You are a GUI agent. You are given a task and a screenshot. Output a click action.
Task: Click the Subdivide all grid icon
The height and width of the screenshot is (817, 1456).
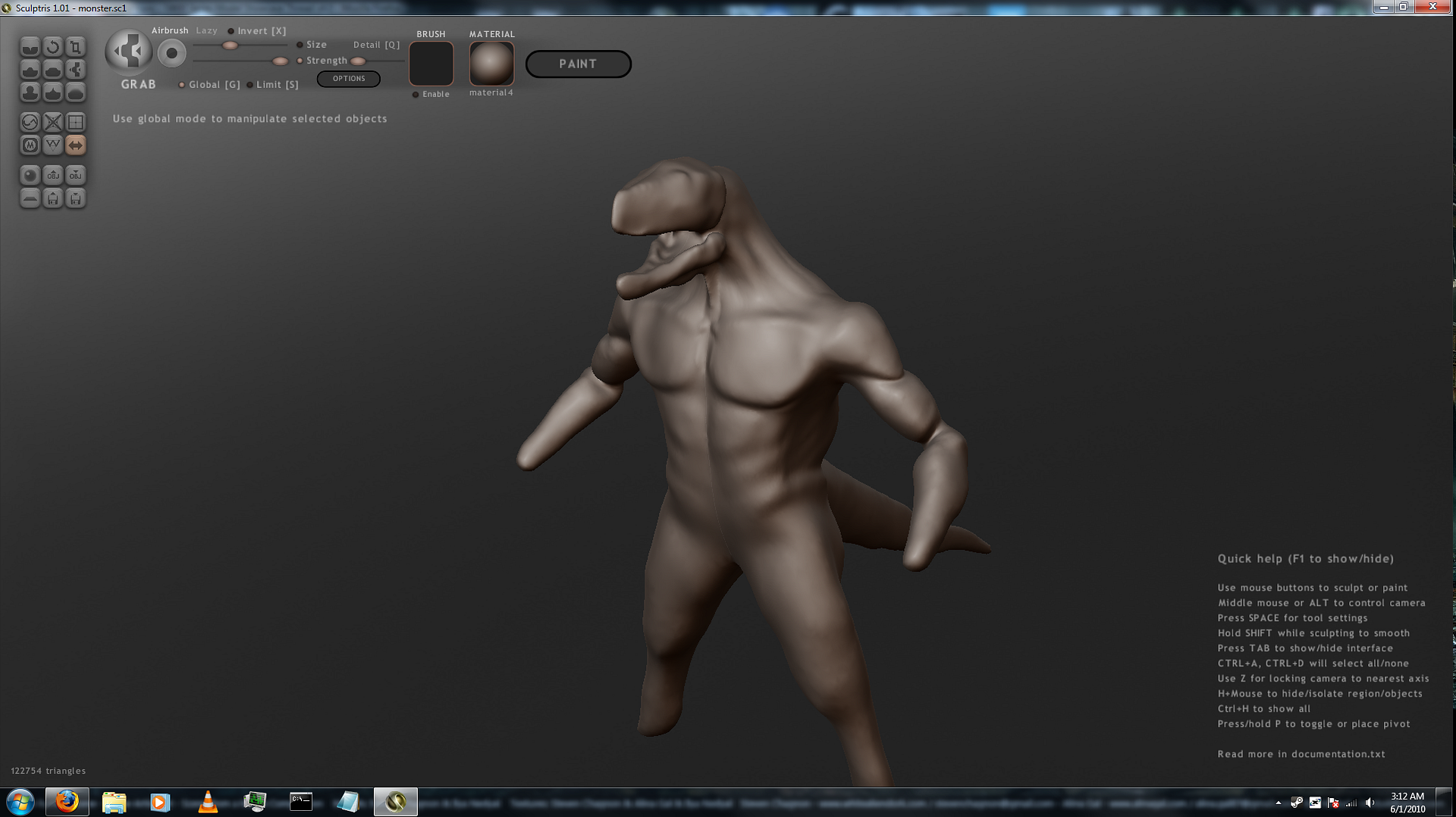point(76,122)
